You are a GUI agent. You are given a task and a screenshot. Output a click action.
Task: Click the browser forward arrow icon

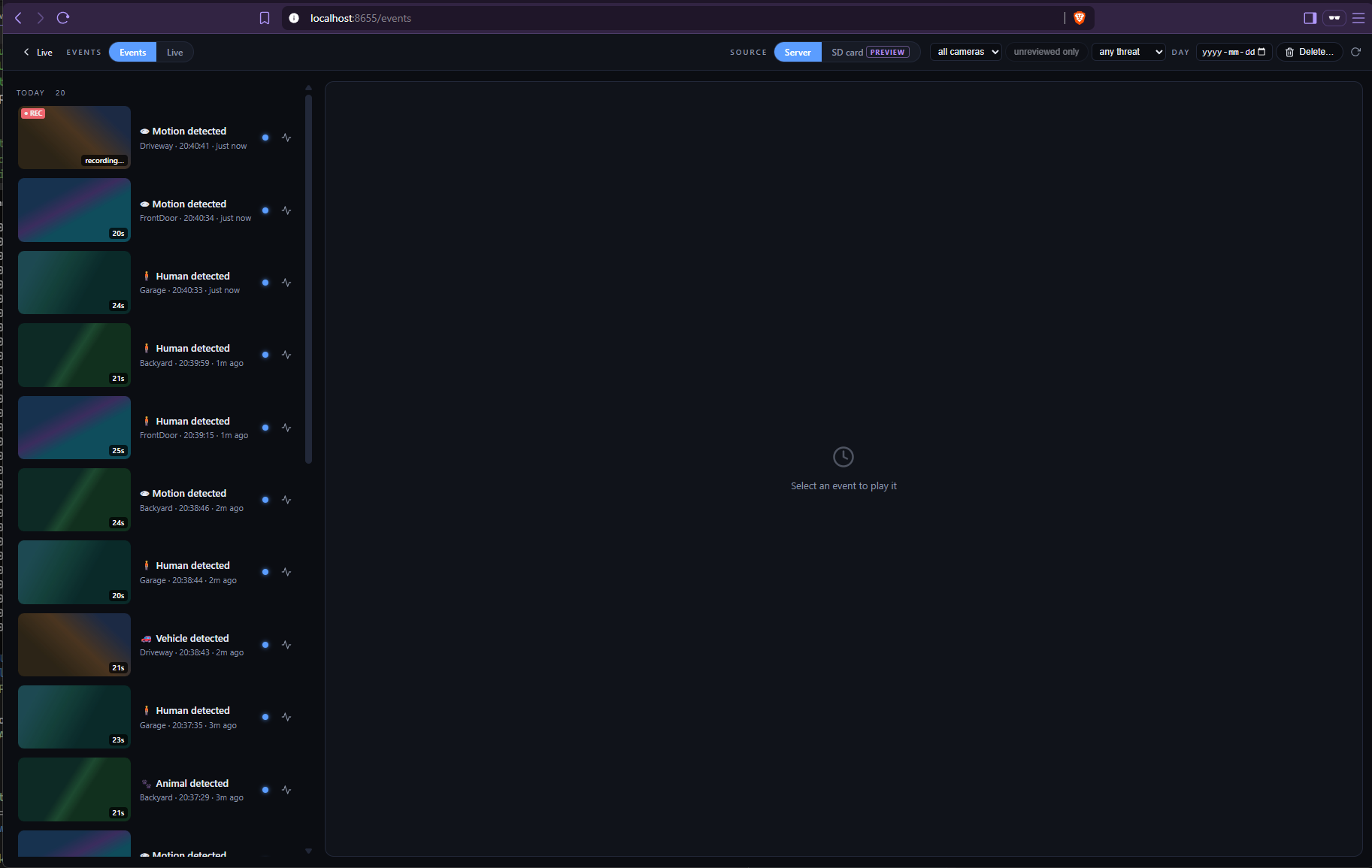41,18
